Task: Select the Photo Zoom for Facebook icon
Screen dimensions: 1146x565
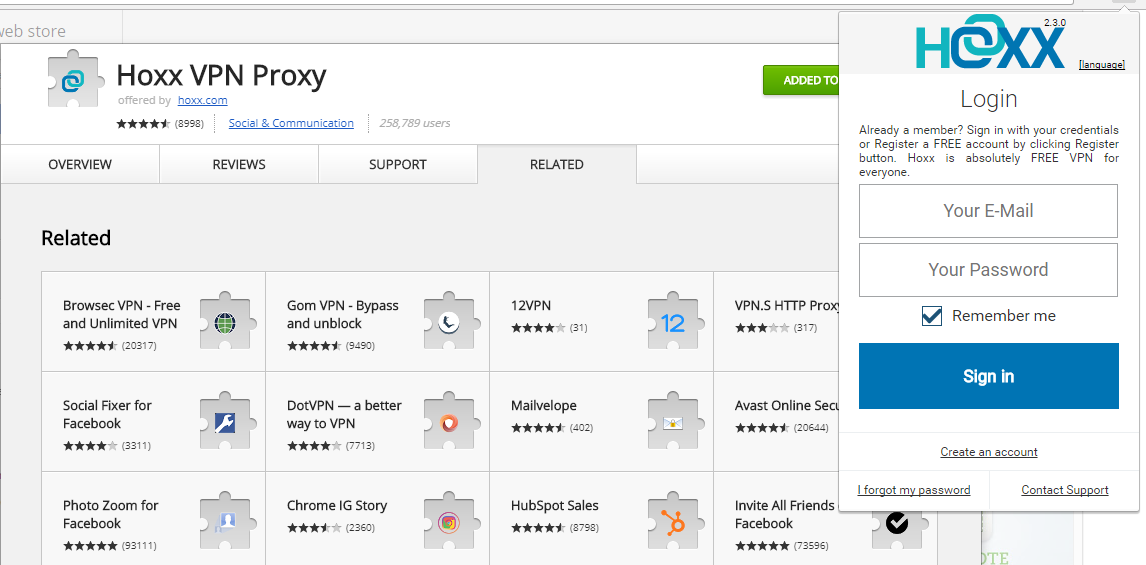Action: pos(225,522)
